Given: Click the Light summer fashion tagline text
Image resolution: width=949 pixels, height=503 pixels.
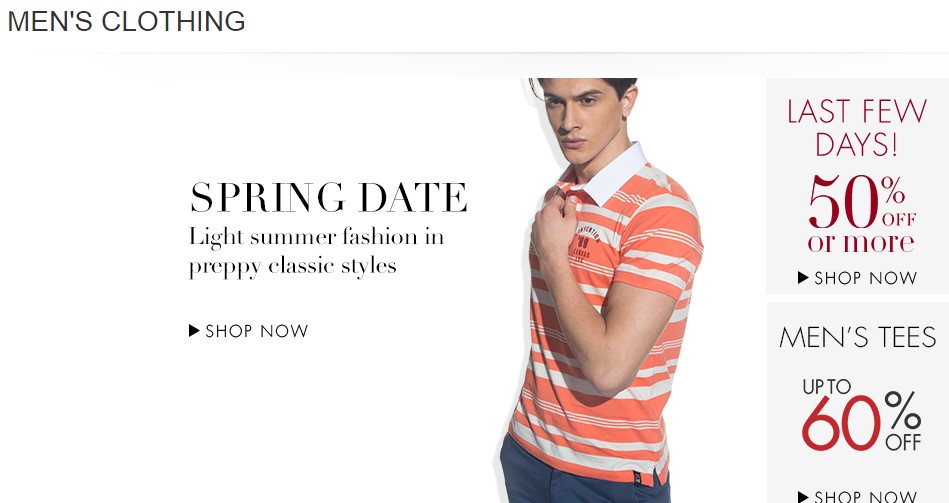Looking at the screenshot, I should [317, 251].
